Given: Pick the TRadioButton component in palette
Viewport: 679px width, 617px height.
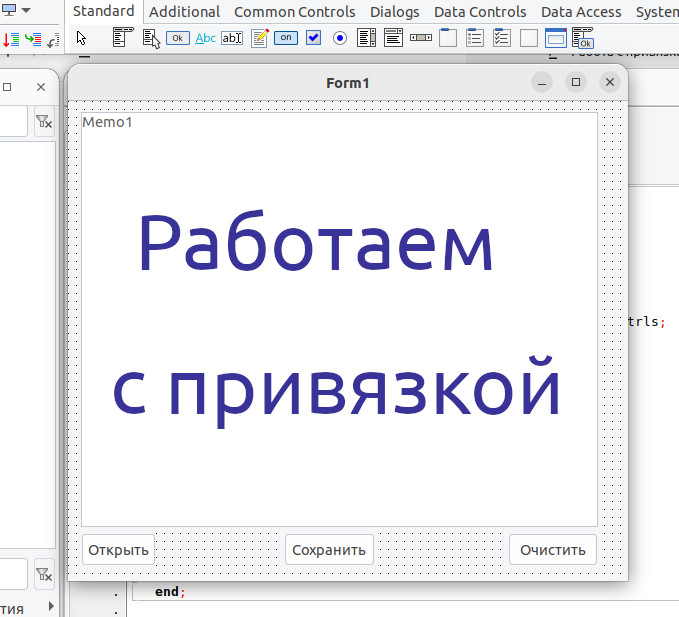Looking at the screenshot, I should pos(340,38).
